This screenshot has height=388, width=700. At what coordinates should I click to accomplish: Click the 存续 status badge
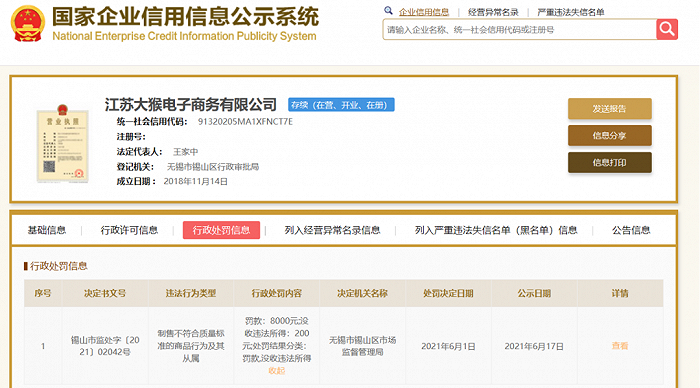pos(341,105)
